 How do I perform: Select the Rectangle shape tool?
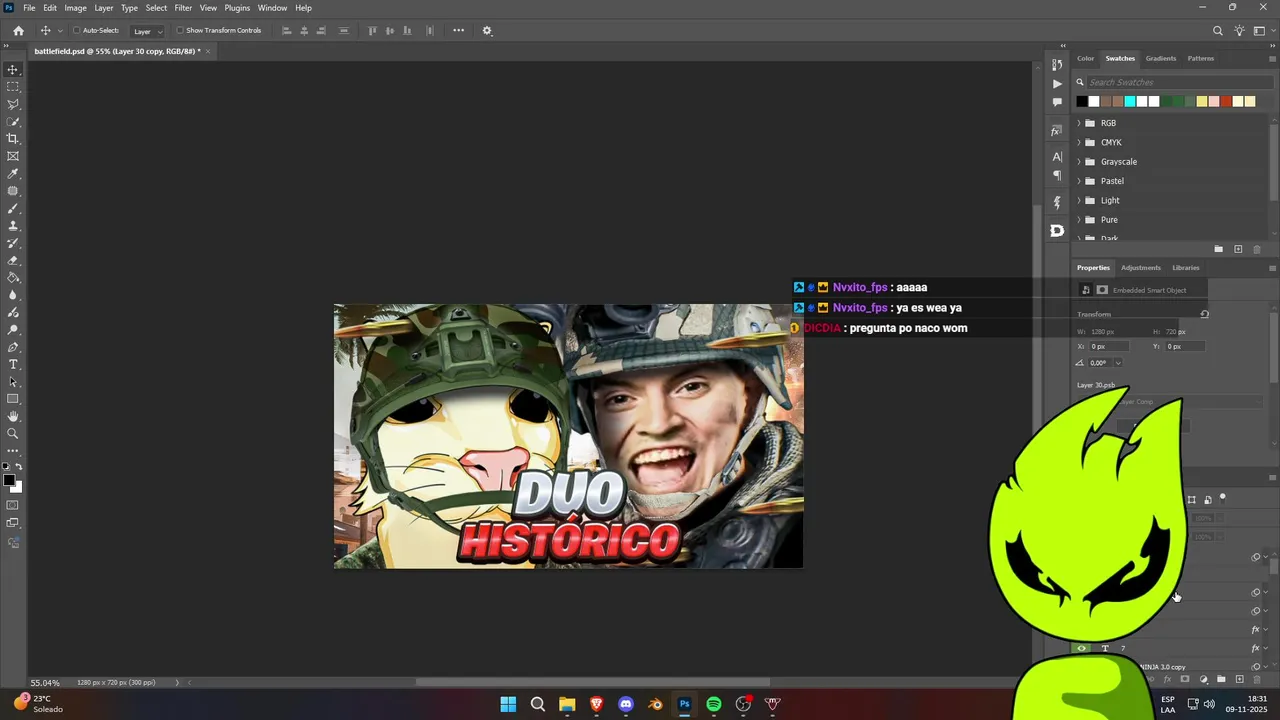coord(13,399)
